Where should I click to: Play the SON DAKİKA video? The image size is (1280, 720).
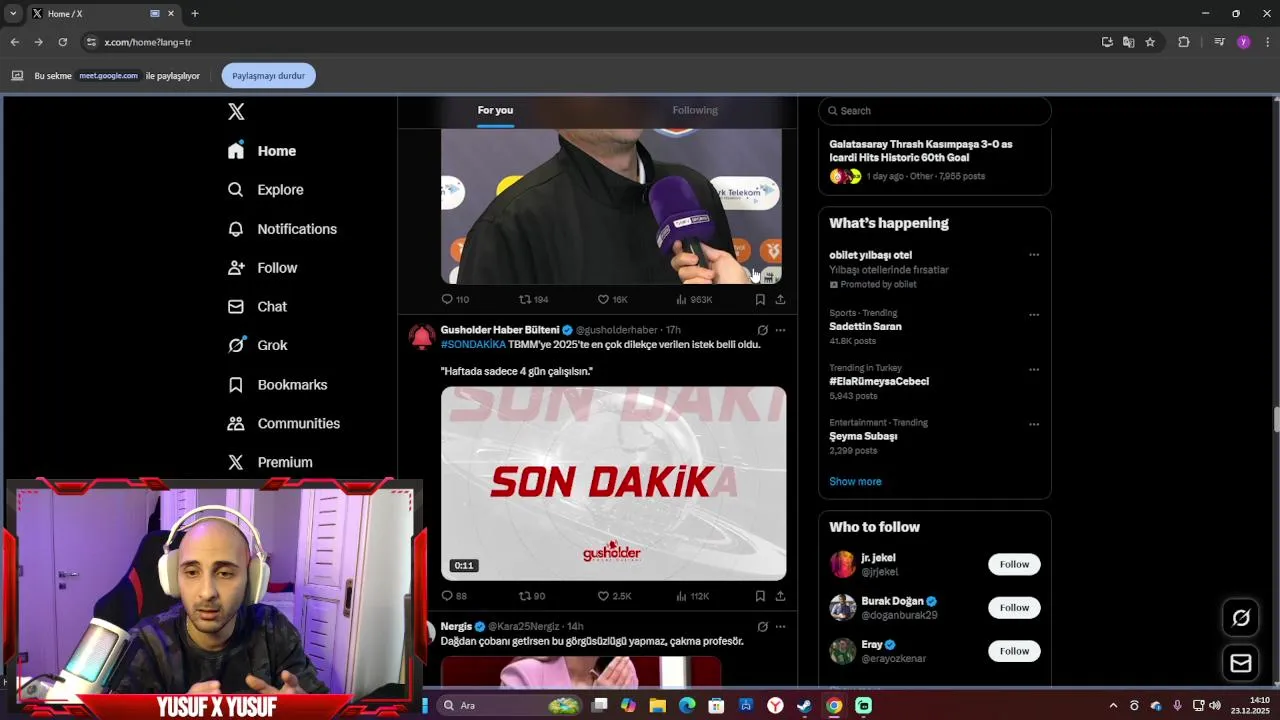(613, 483)
